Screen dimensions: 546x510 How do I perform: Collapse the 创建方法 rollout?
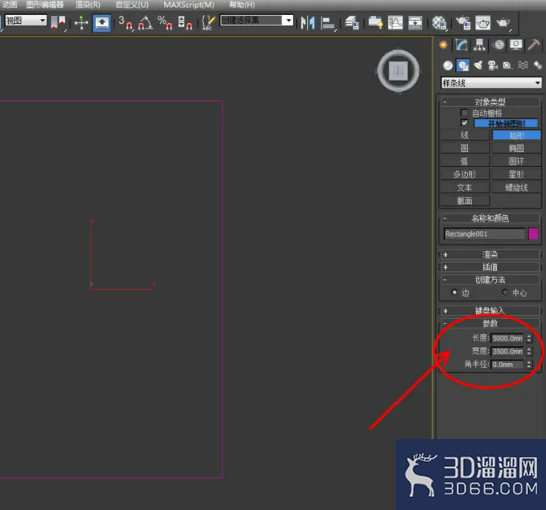[490, 280]
